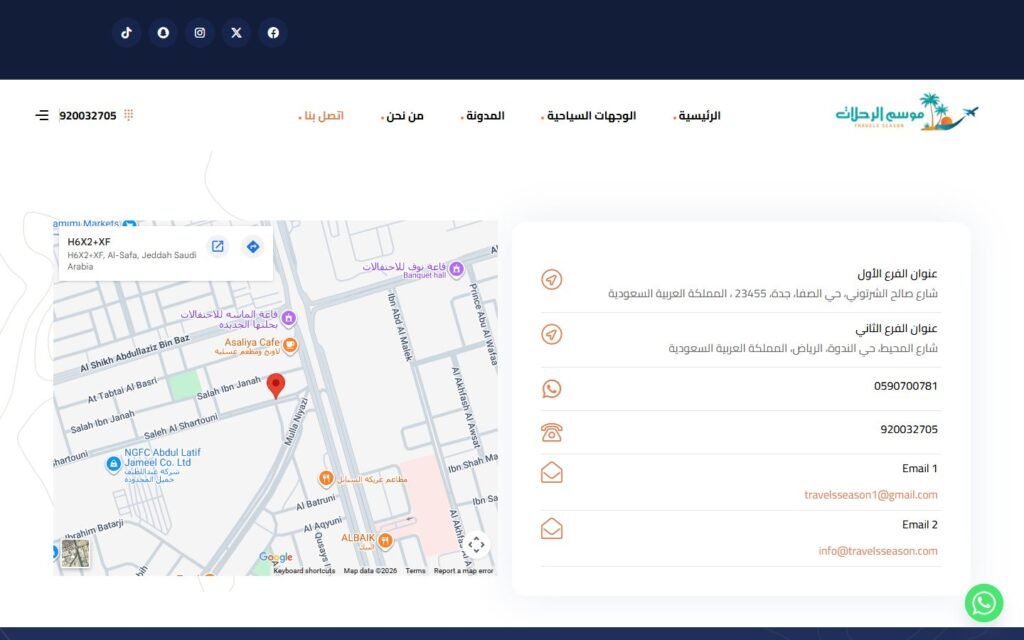
Task: Open the Instagram social link
Action: tap(200, 33)
